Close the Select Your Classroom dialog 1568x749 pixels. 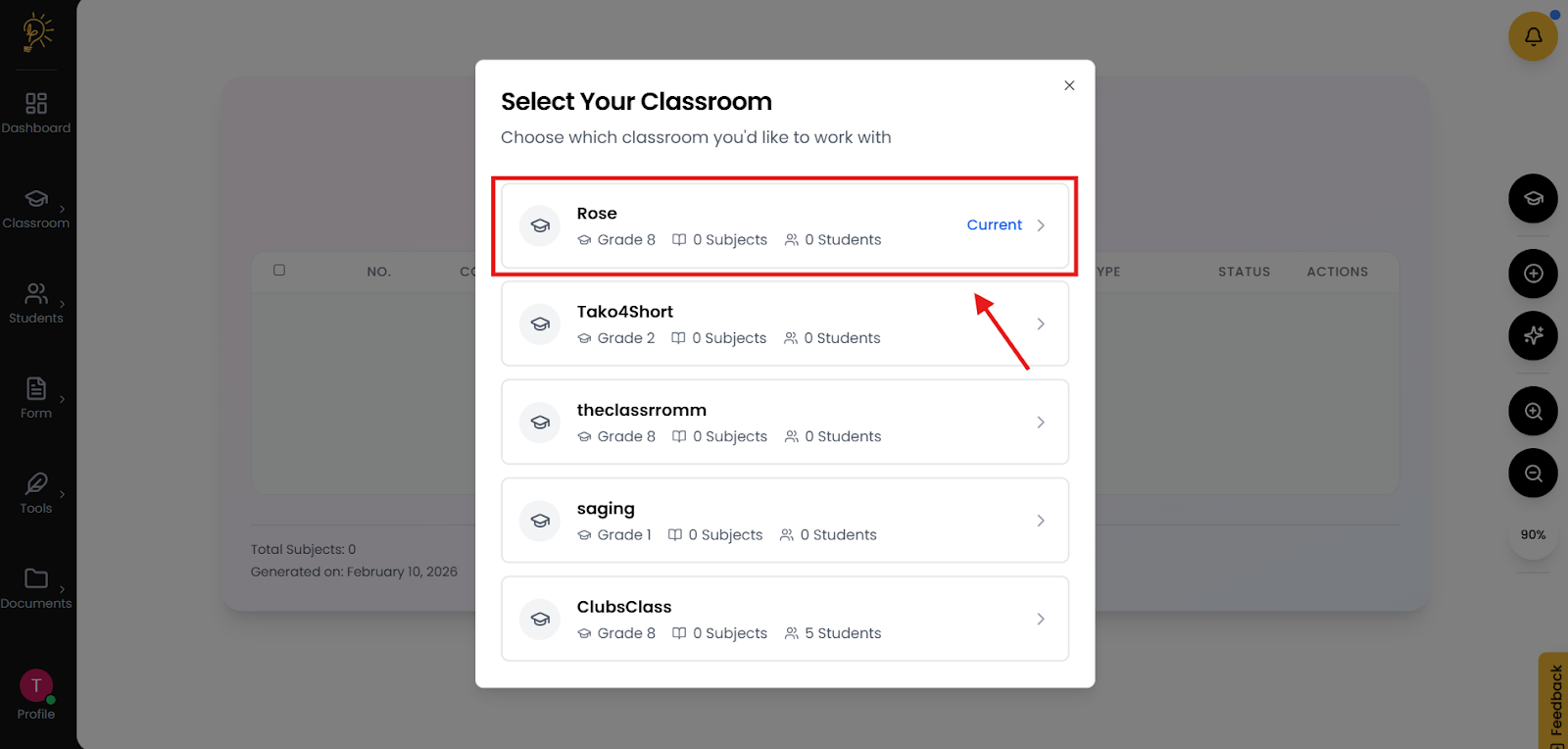pyautogui.click(x=1069, y=85)
